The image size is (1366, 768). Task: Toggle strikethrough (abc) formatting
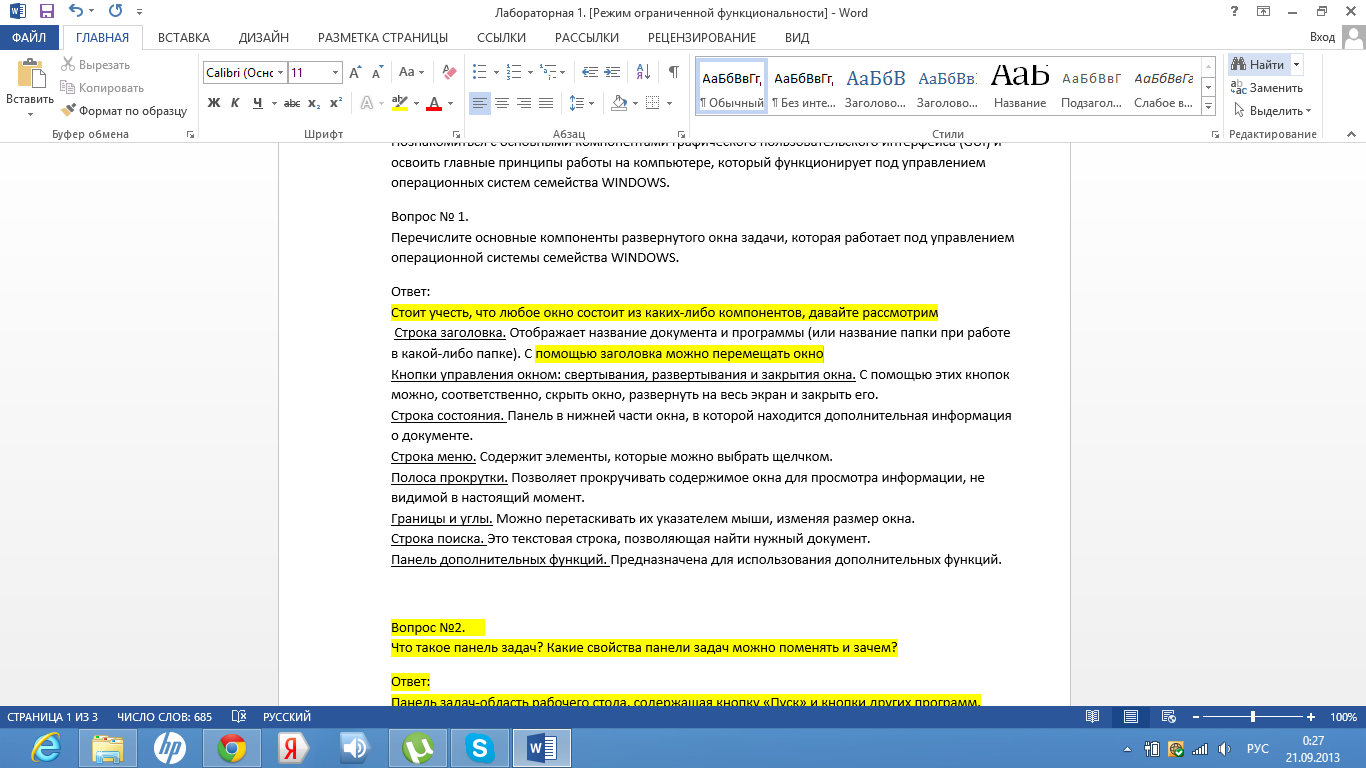tap(292, 103)
